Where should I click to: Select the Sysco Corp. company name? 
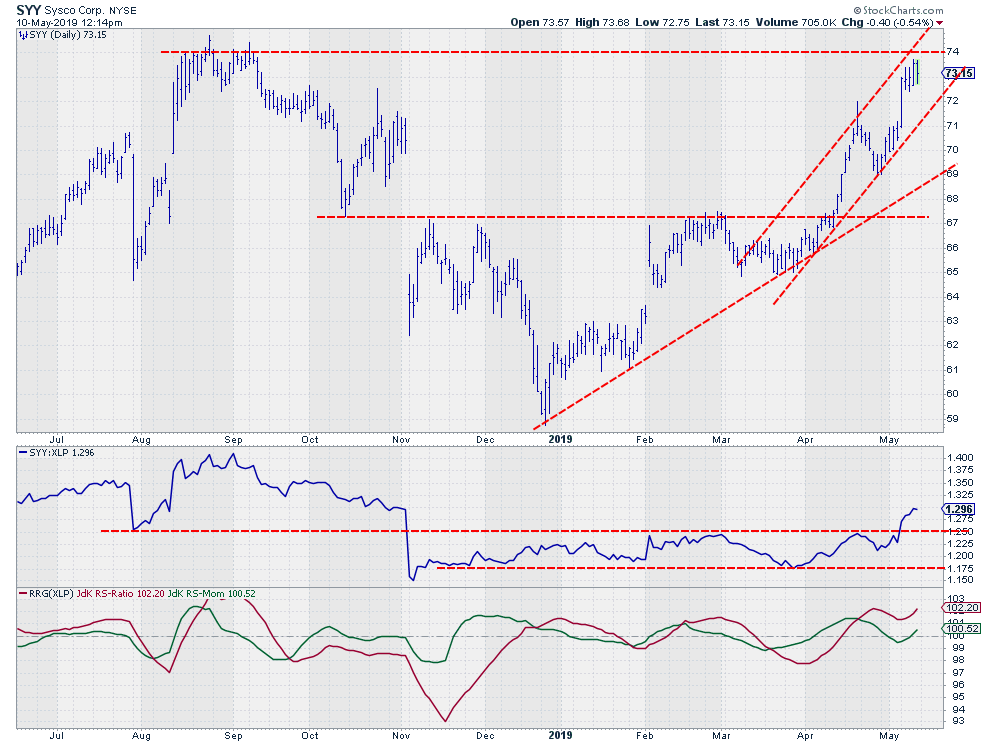(x=73, y=11)
